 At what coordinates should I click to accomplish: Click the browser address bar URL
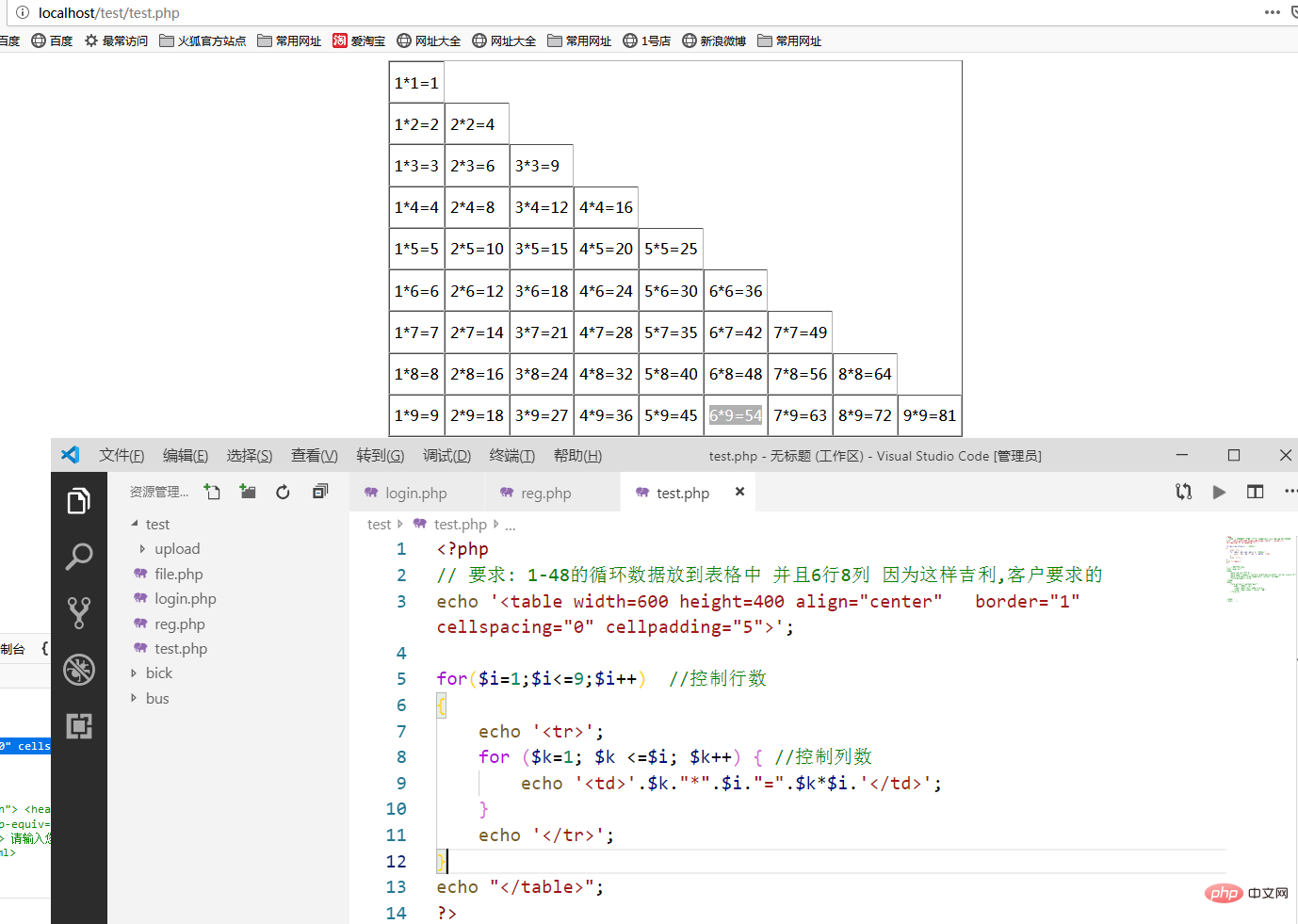click(108, 13)
